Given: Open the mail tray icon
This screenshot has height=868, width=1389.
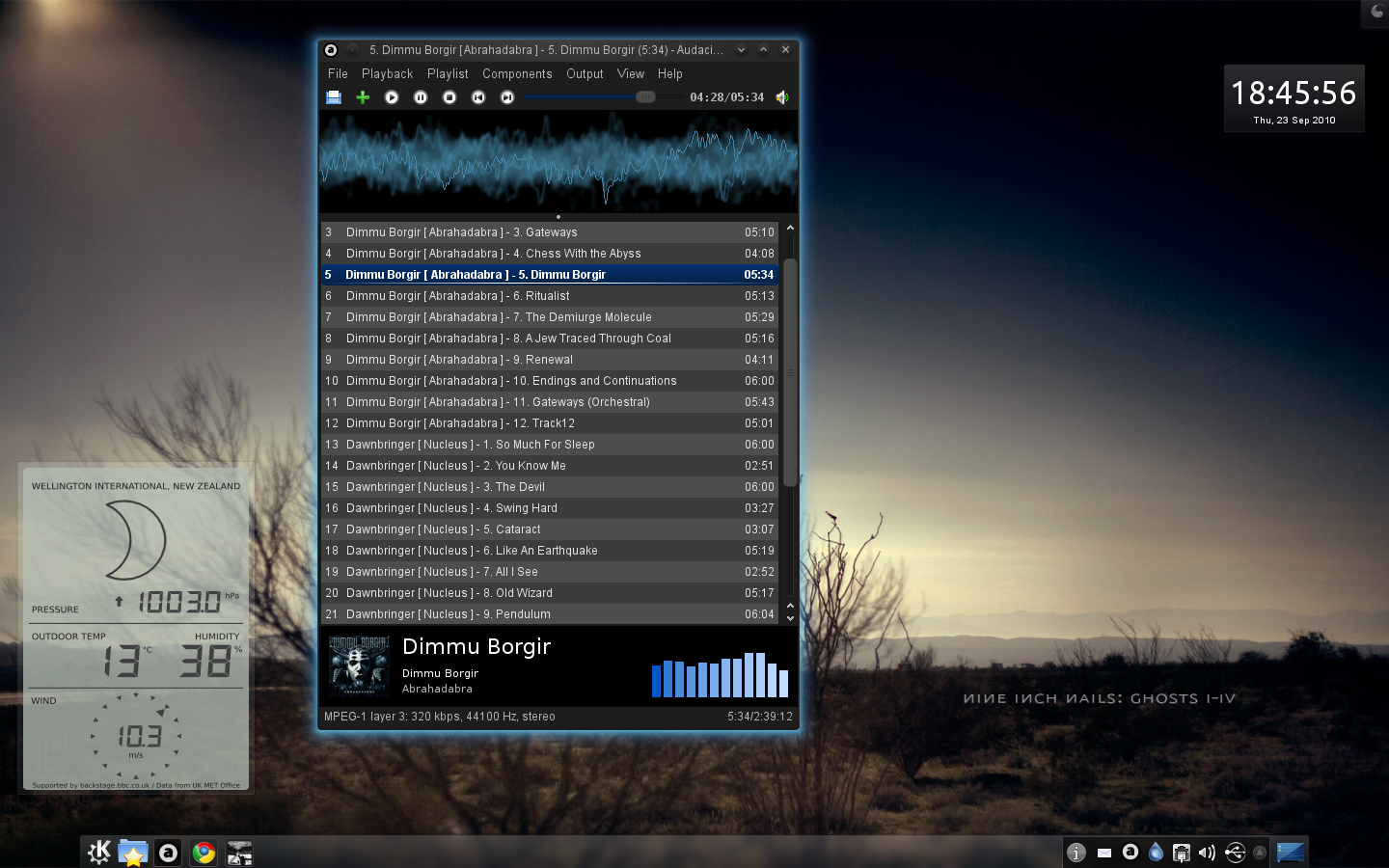Looking at the screenshot, I should click(x=1104, y=852).
